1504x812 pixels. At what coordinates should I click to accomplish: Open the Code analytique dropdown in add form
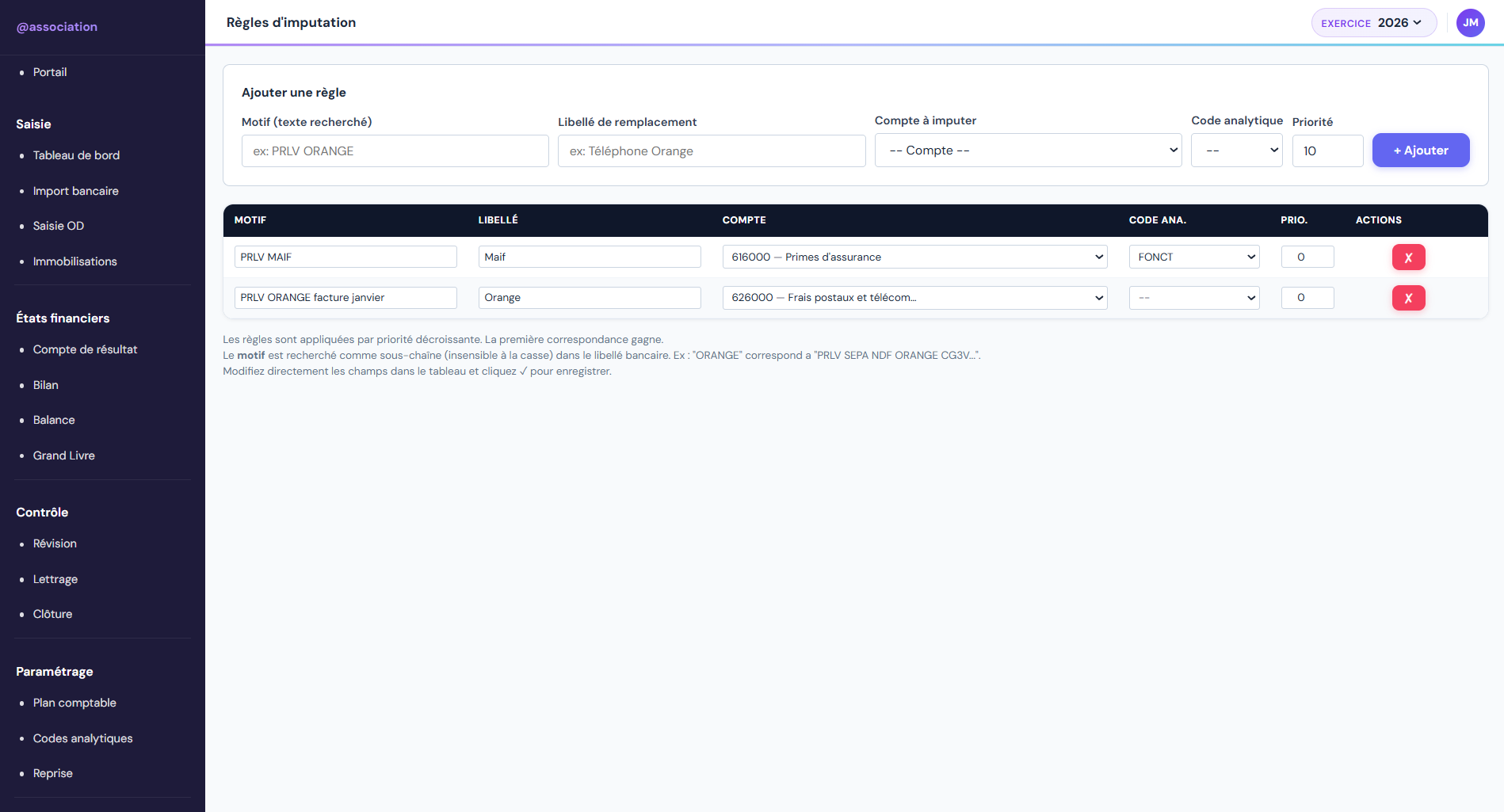coord(1236,151)
